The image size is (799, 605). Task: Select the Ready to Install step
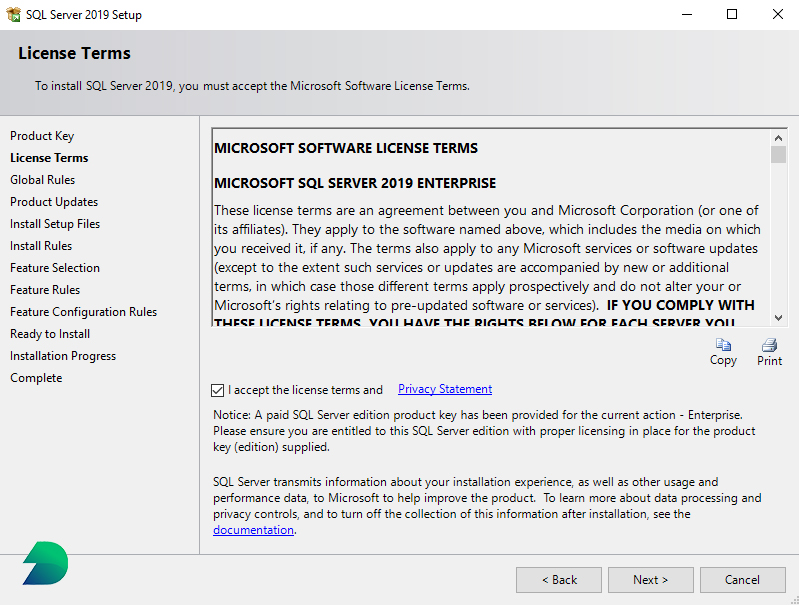click(x=50, y=334)
